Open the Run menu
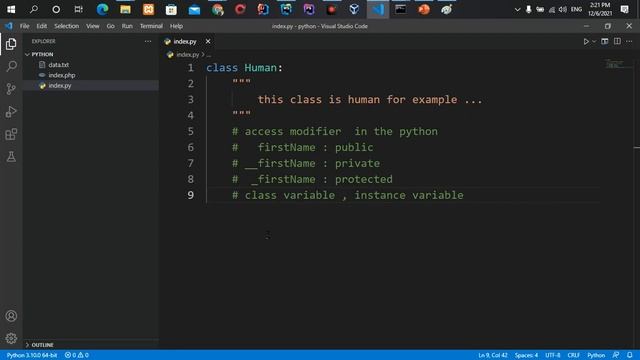The width and height of the screenshot is (640, 360). coord(127,26)
